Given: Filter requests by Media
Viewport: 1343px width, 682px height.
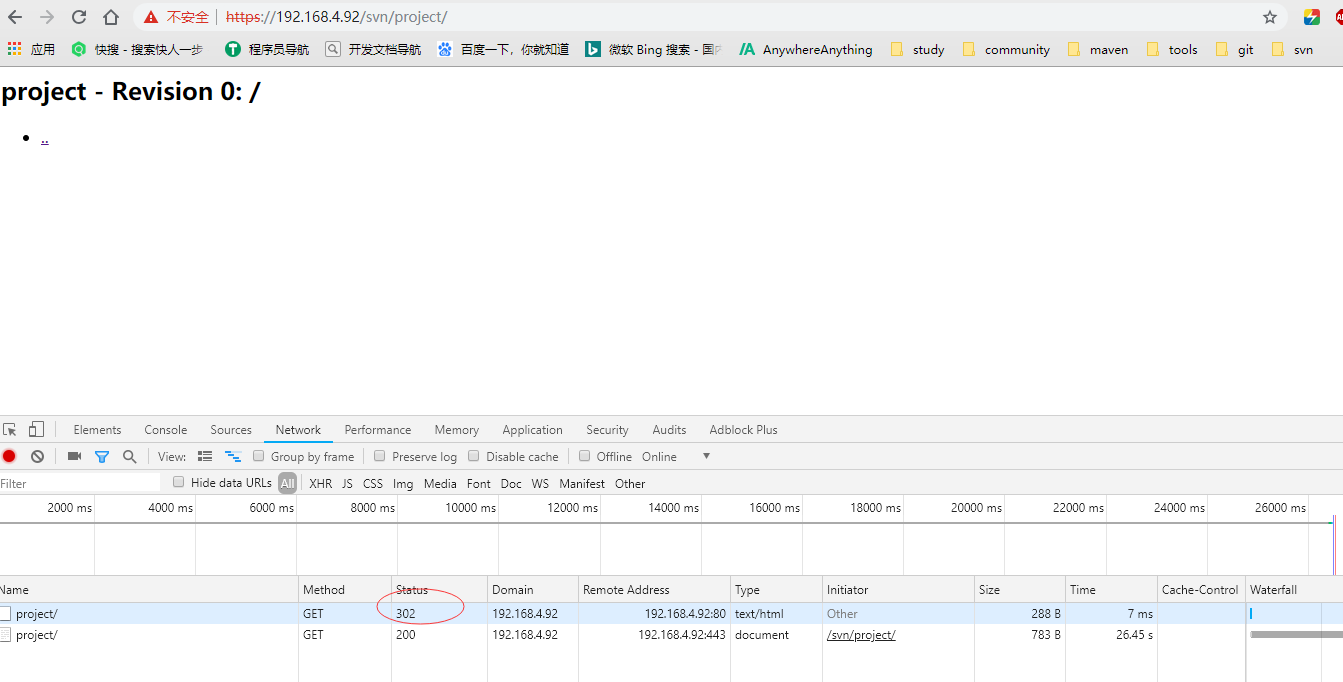Looking at the screenshot, I should [x=440, y=483].
